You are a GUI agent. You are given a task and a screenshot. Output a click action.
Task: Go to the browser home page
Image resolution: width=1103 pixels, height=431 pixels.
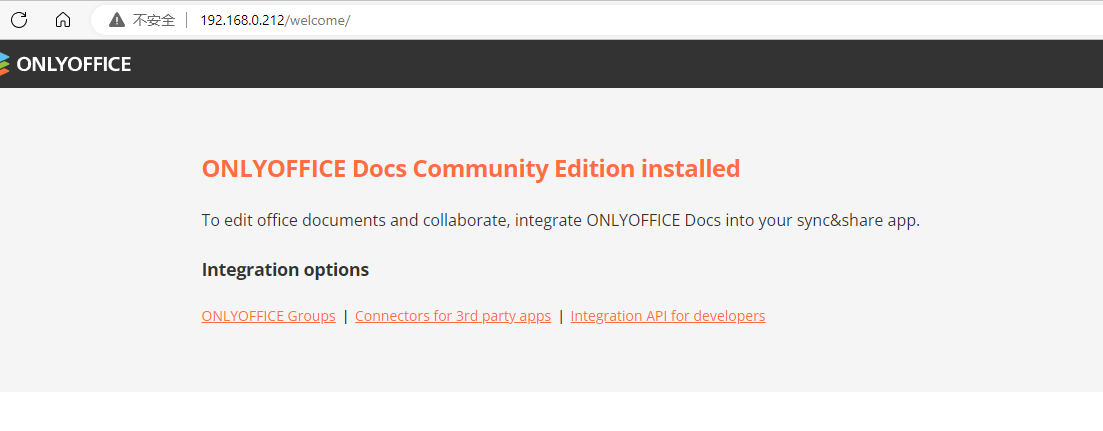[x=63, y=19]
